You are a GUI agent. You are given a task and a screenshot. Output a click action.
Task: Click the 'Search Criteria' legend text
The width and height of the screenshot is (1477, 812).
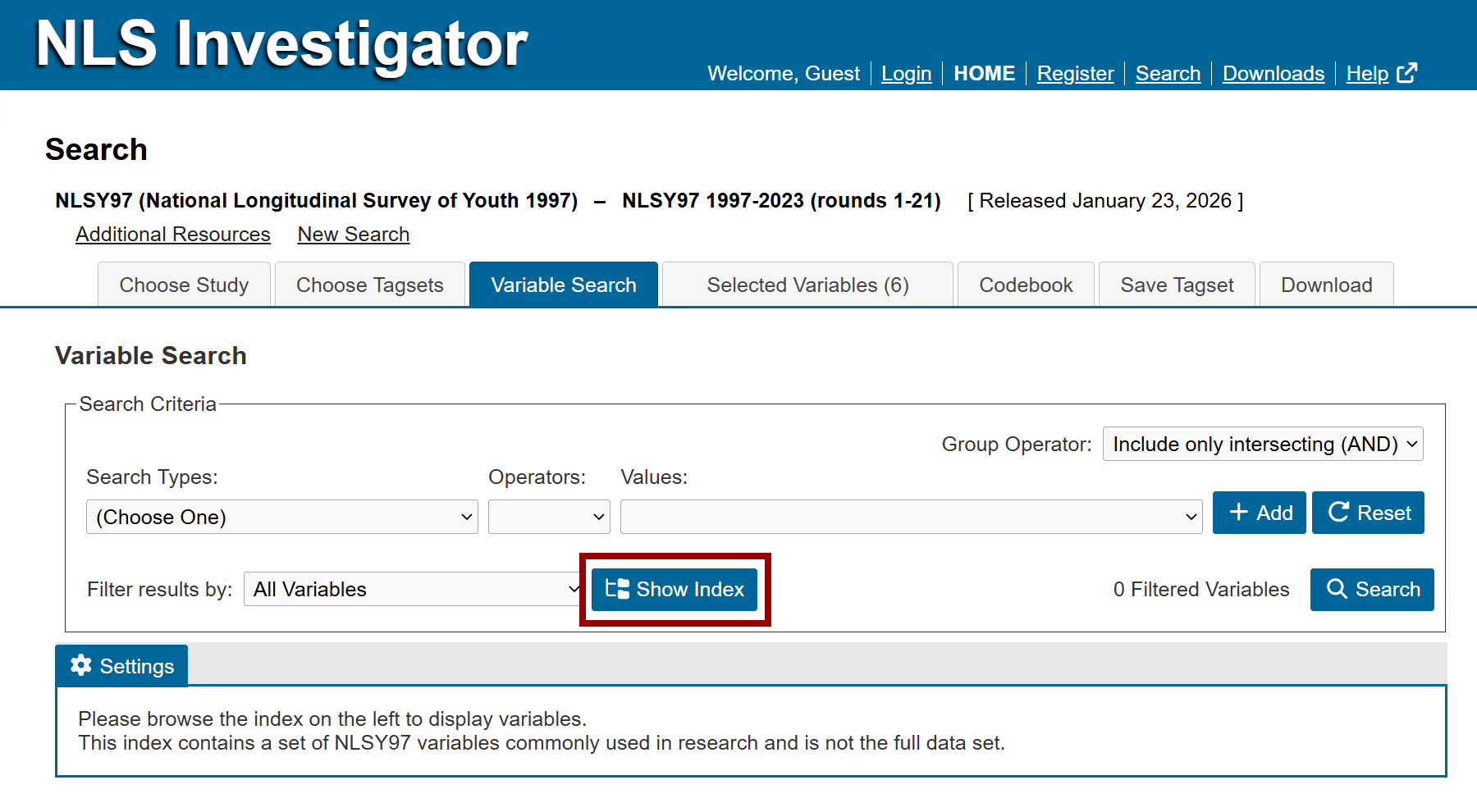148,404
